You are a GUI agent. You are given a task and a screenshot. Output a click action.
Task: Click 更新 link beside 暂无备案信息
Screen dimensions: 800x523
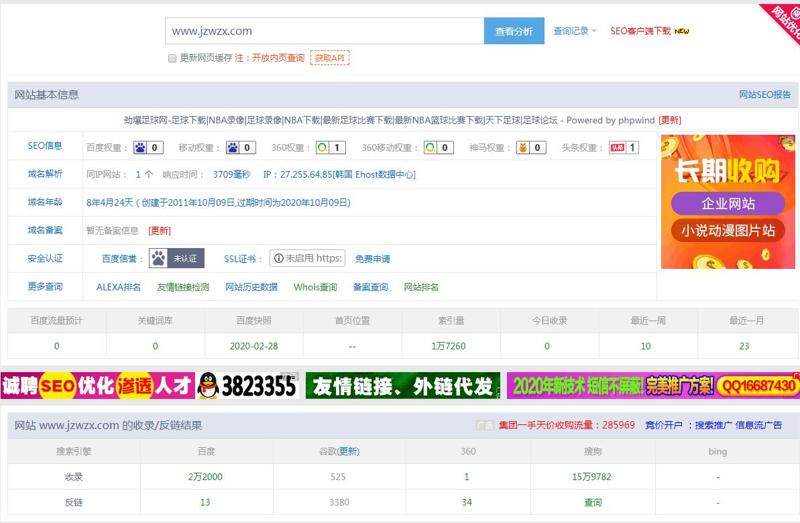point(159,231)
